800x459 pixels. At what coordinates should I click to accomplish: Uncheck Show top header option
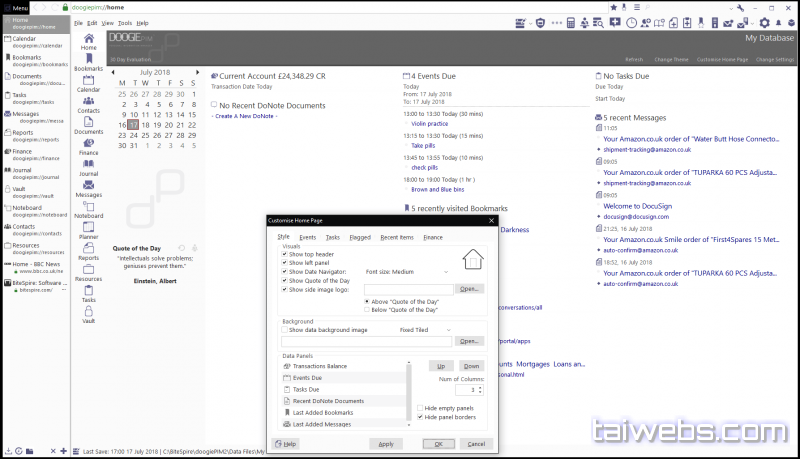pyautogui.click(x=285, y=254)
